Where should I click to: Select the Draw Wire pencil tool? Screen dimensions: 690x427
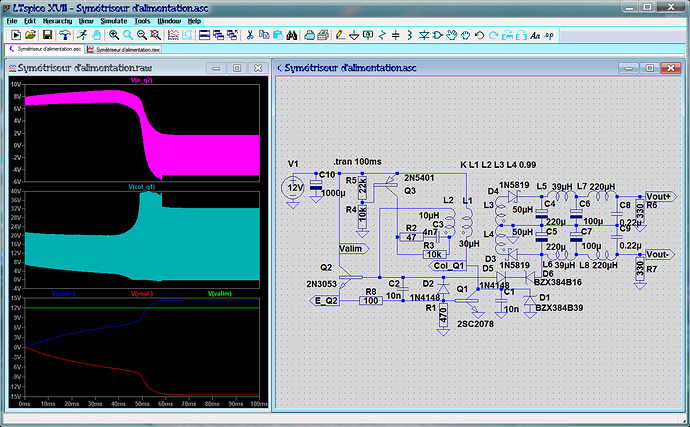click(x=340, y=35)
